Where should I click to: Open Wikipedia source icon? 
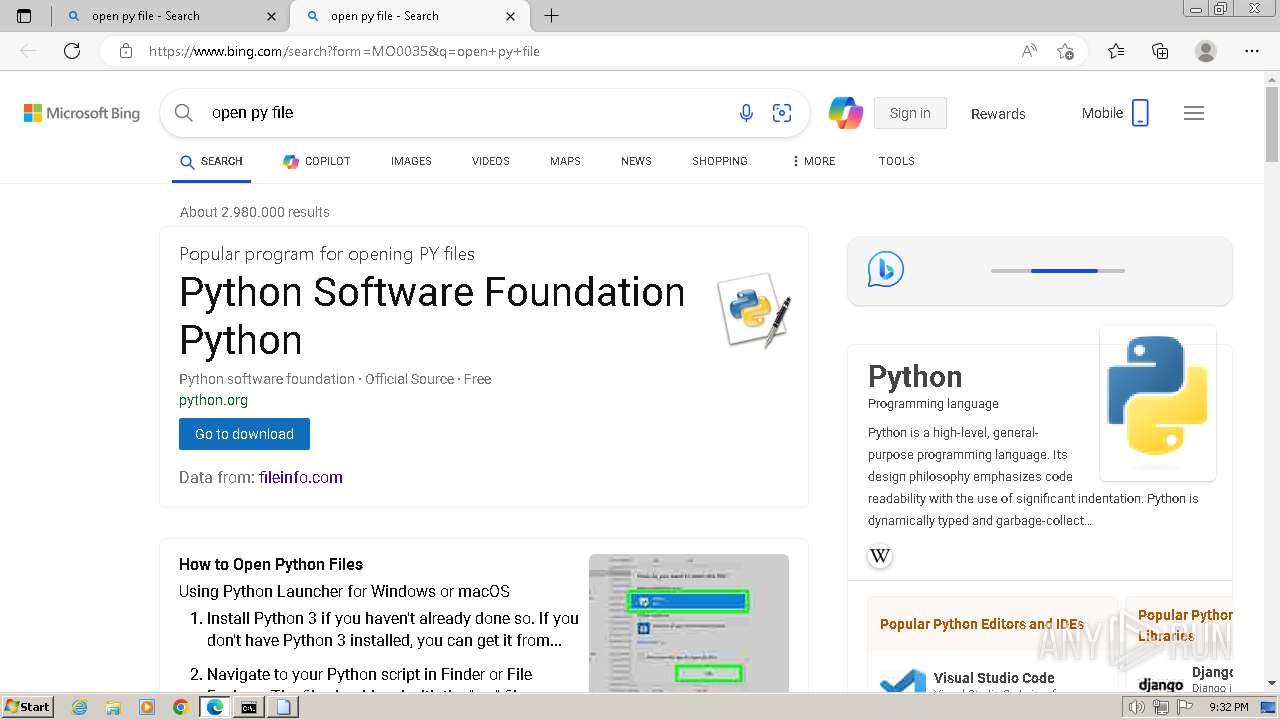tap(880, 556)
